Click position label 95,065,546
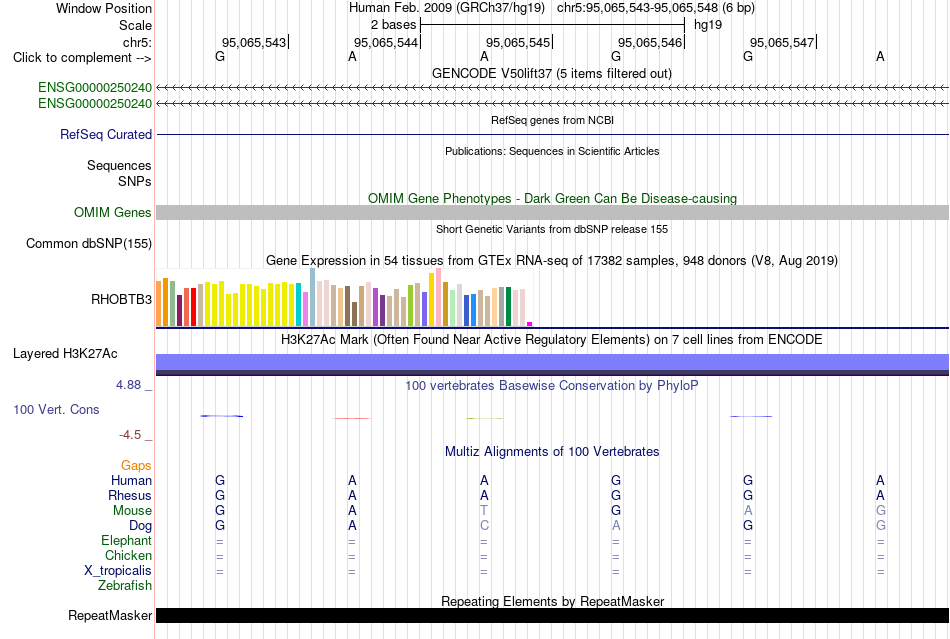The height and width of the screenshot is (639, 950). [650, 42]
